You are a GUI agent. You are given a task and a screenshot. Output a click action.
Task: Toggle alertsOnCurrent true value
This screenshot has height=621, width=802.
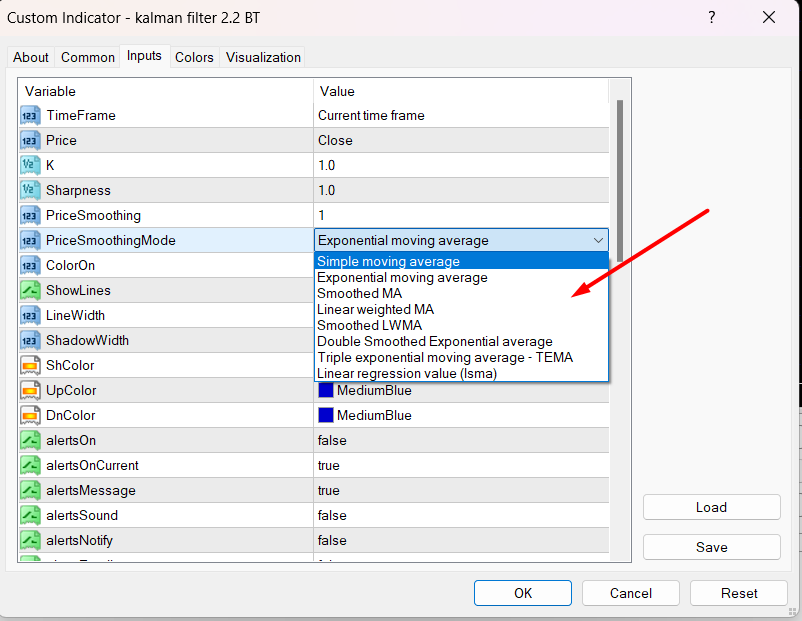click(461, 465)
